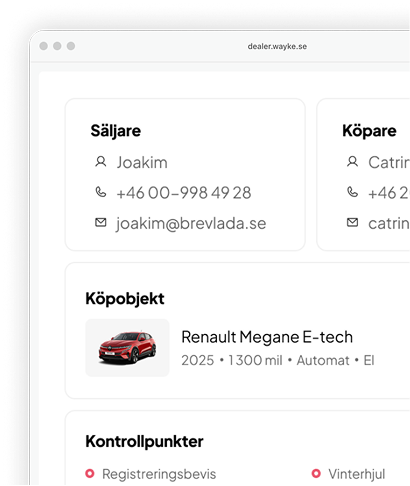Click the envelope icon beside joakim@brevlada.se

tap(101, 222)
